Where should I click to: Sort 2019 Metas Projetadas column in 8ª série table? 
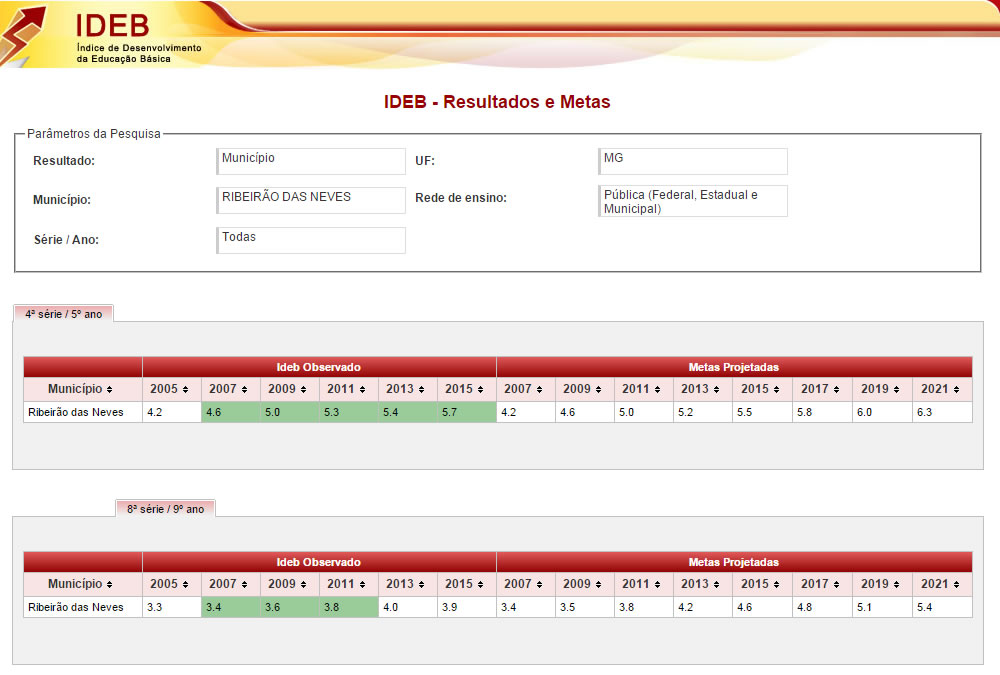(x=882, y=584)
